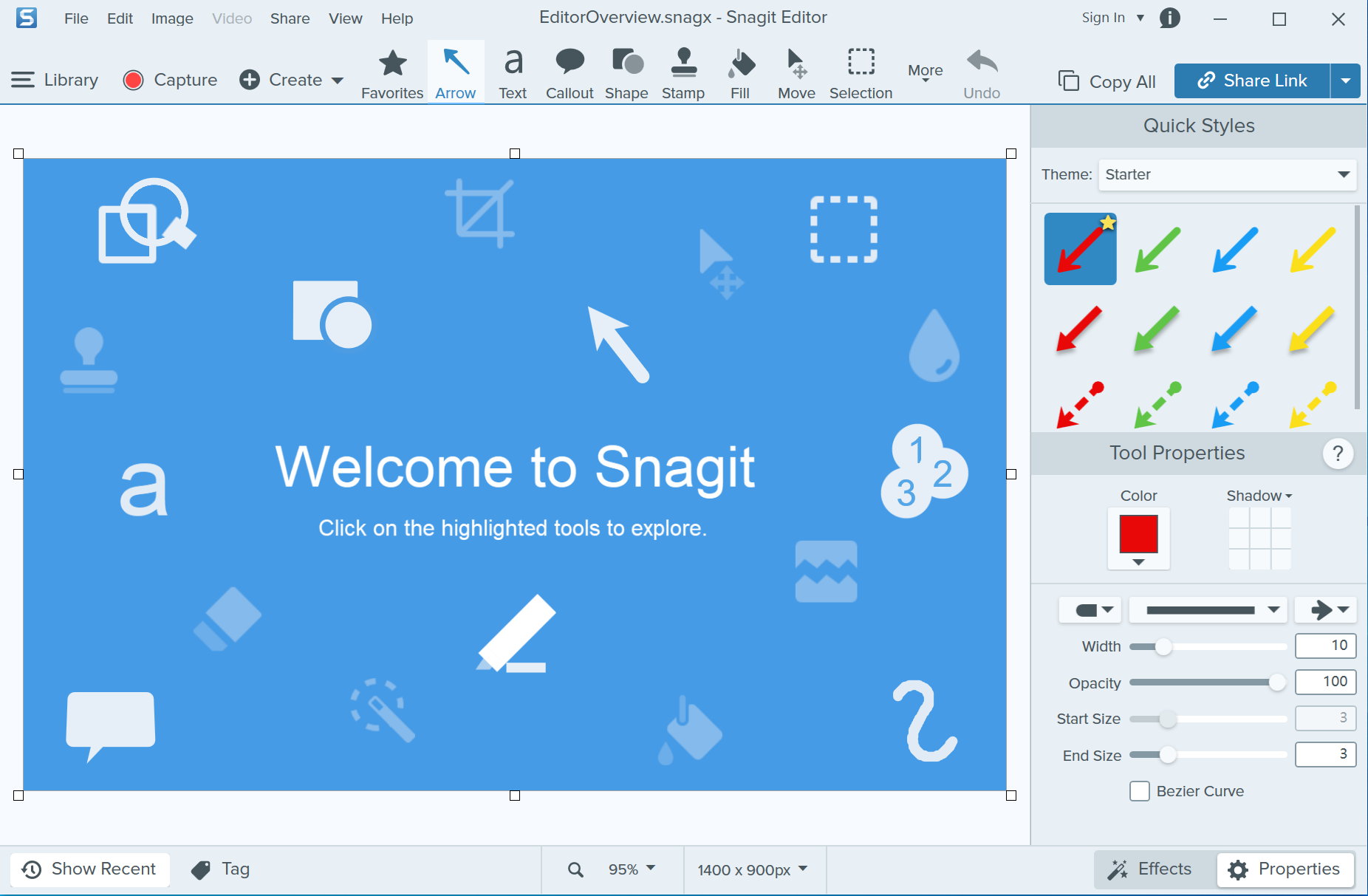Open the Shadow dropdown
The image size is (1368, 896).
(x=1259, y=496)
